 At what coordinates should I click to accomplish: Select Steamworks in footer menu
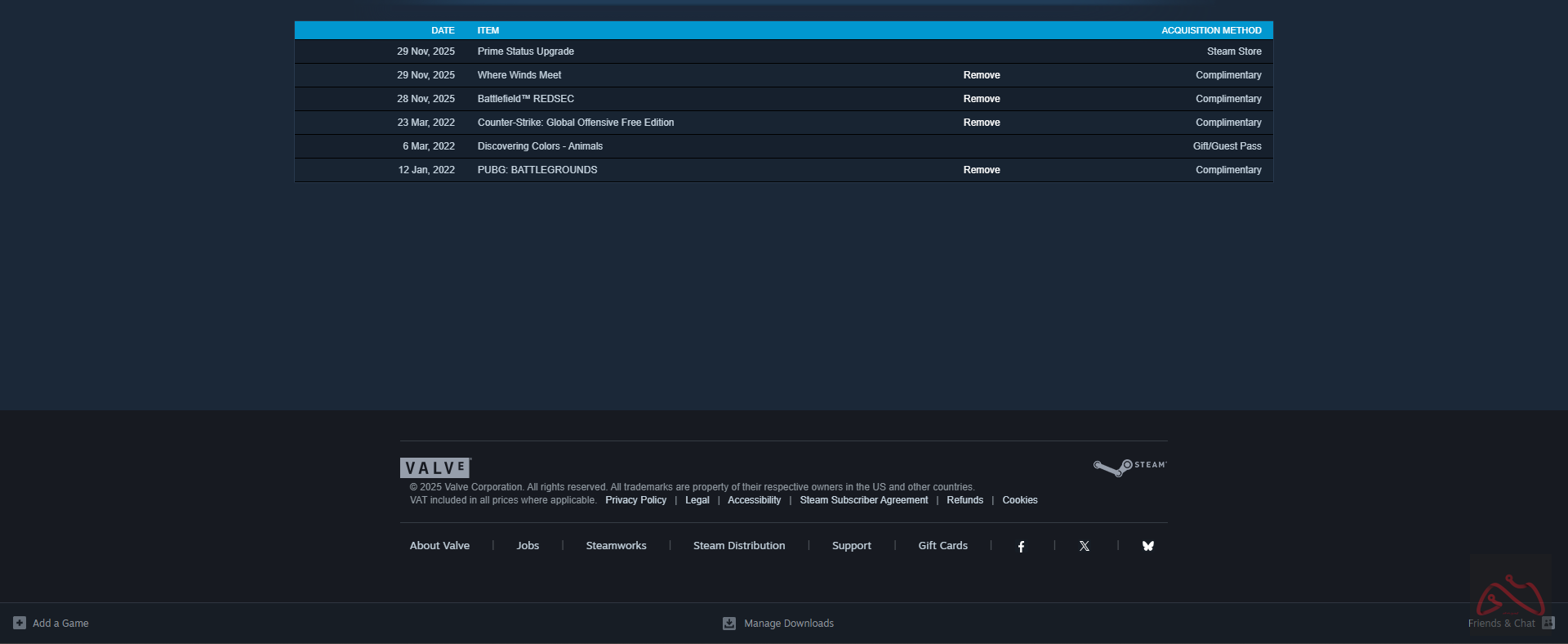click(x=616, y=546)
